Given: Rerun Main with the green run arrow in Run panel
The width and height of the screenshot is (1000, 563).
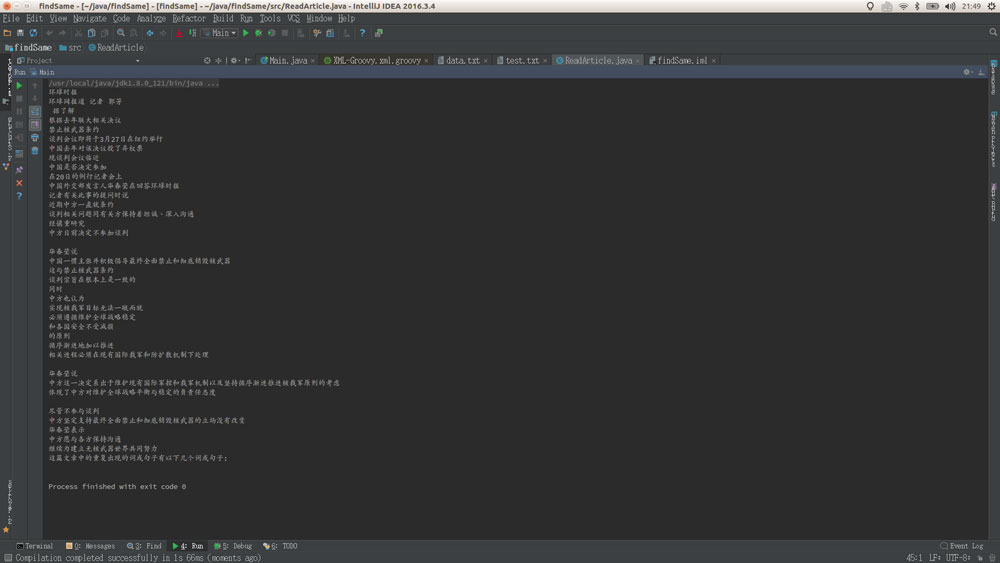Looking at the screenshot, I should click(x=19, y=86).
